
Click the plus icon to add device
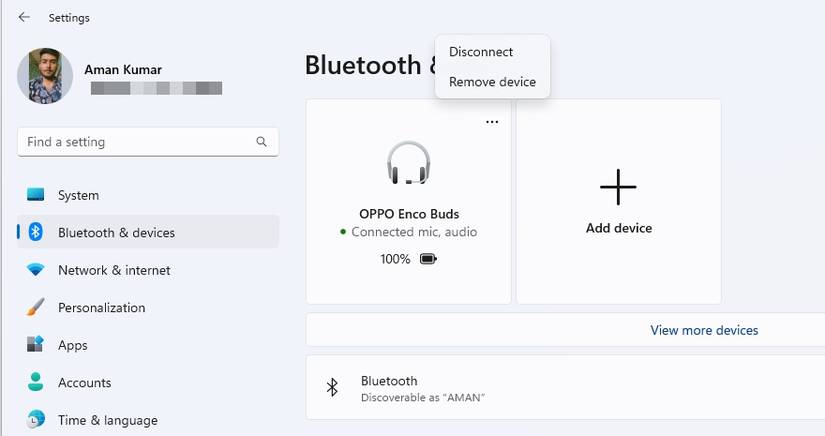(x=618, y=187)
